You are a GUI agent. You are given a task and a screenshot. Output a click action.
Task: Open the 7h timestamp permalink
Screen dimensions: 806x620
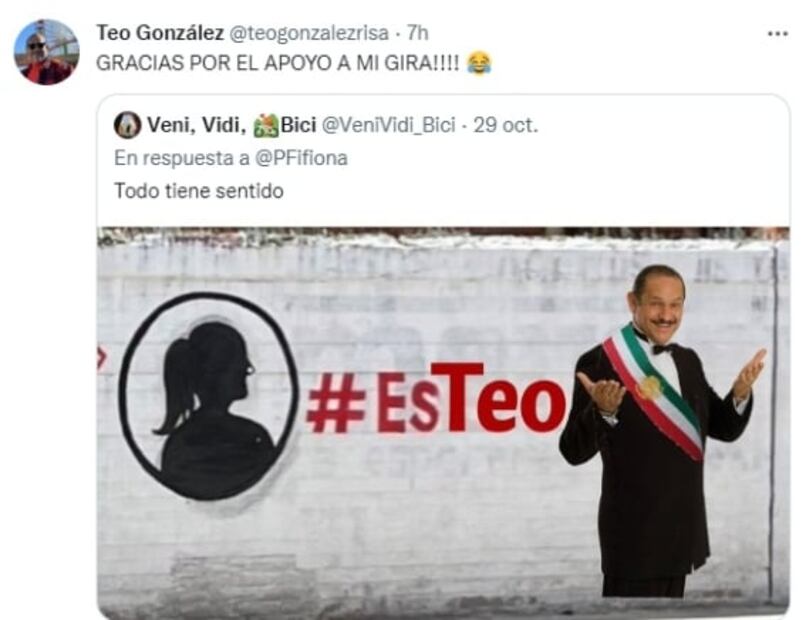[x=417, y=33]
